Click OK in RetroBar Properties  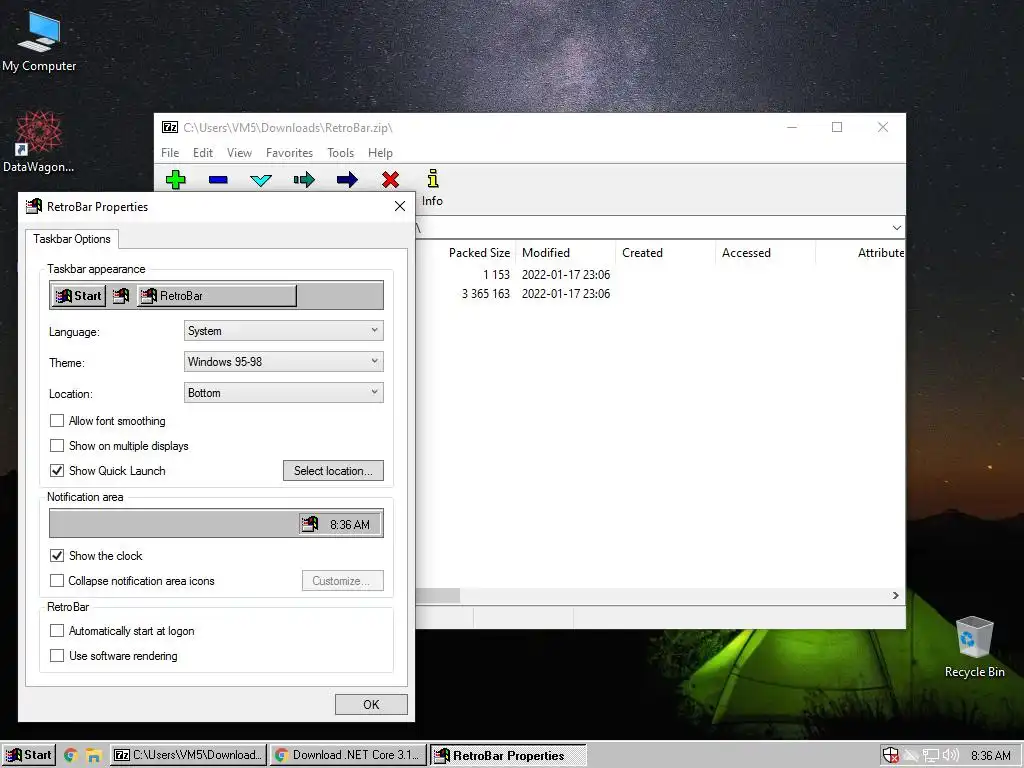pyautogui.click(x=371, y=704)
